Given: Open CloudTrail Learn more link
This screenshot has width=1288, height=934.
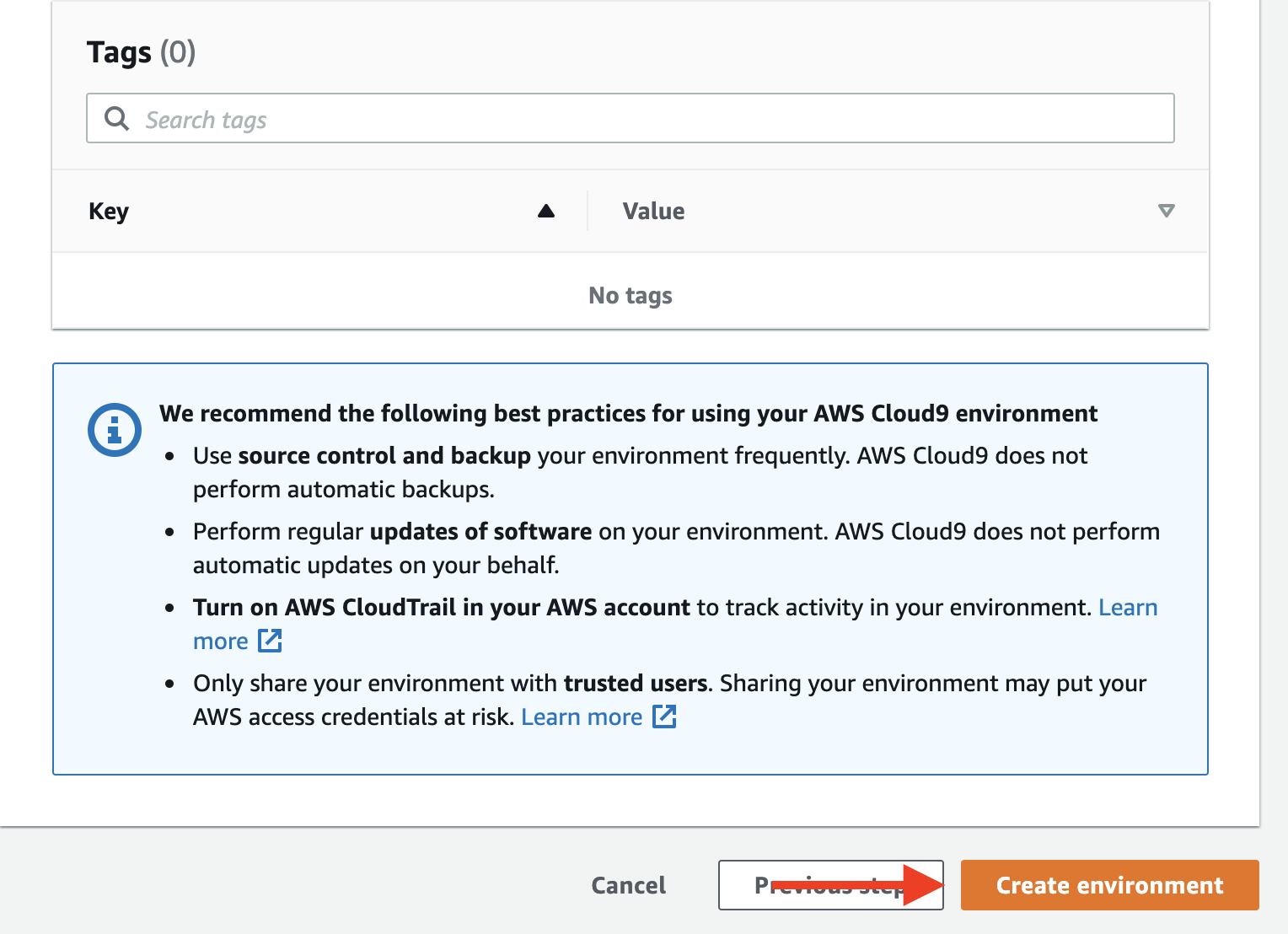Looking at the screenshot, I should click(x=1128, y=607).
